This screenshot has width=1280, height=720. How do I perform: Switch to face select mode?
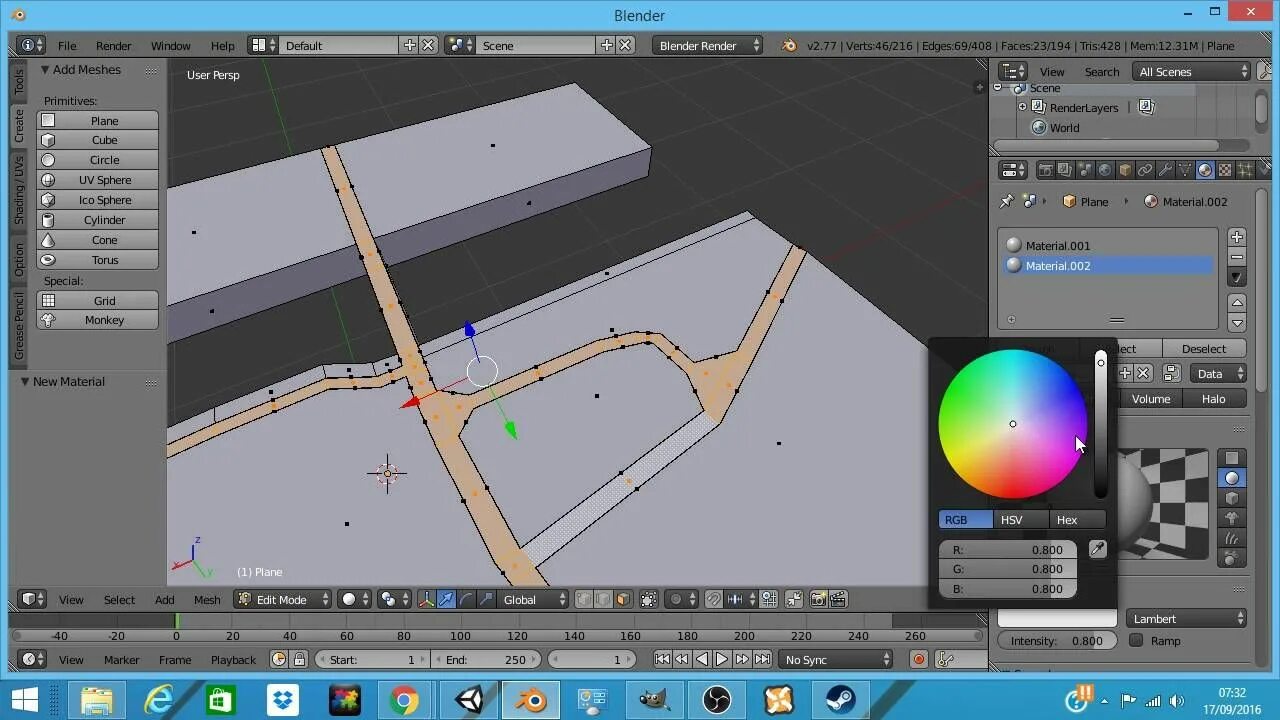pos(624,599)
